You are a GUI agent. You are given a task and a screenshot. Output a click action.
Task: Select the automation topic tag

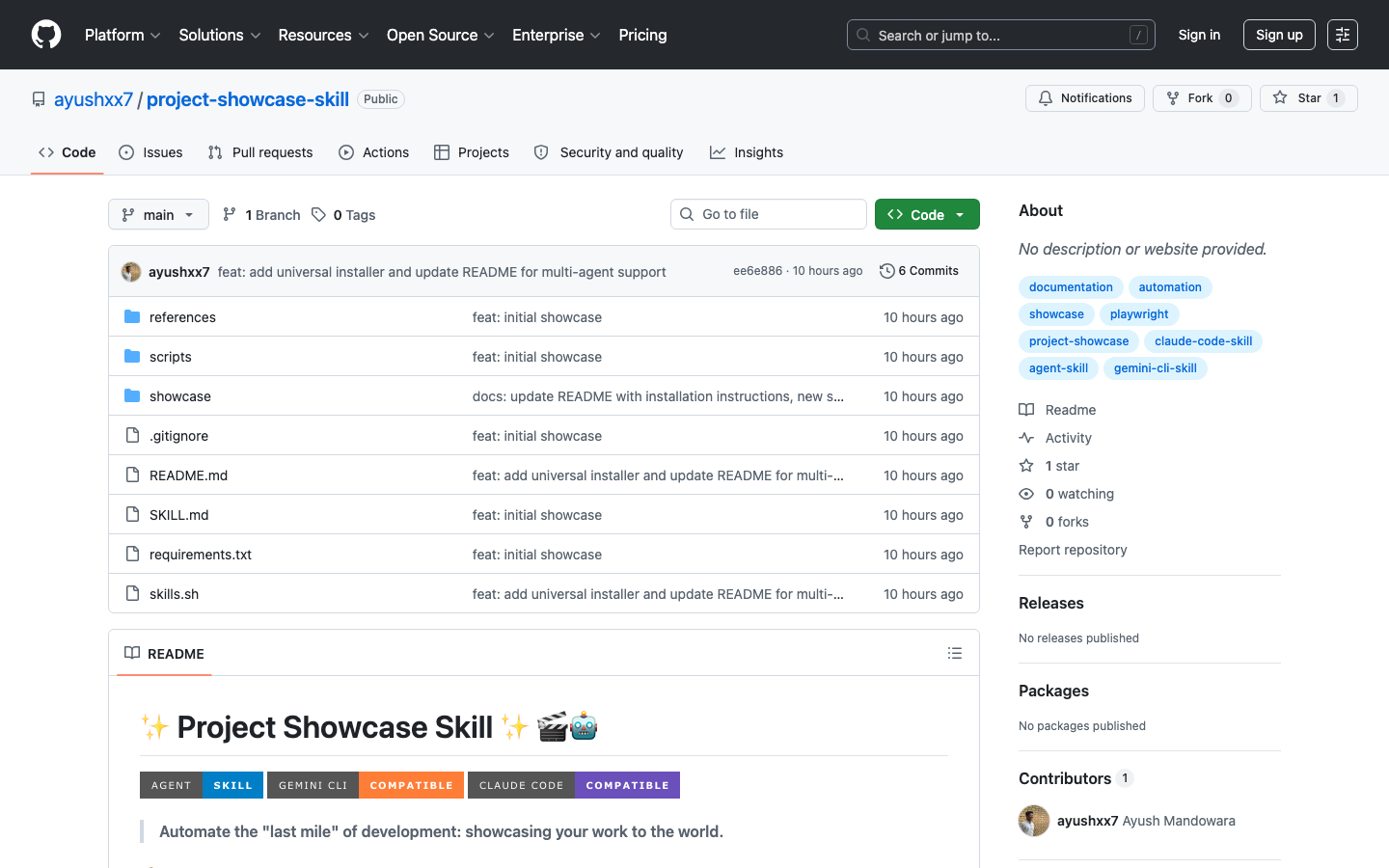[x=1170, y=287]
